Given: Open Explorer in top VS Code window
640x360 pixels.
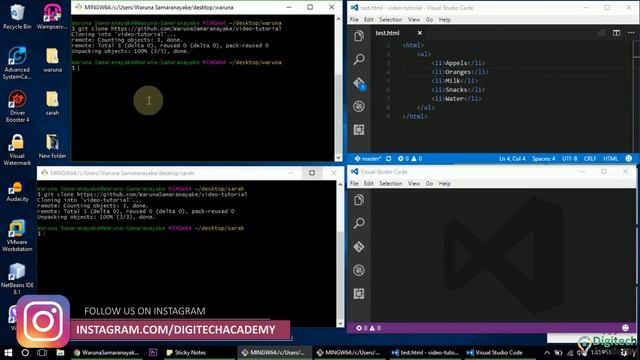Looking at the screenshot, I should pos(359,36).
